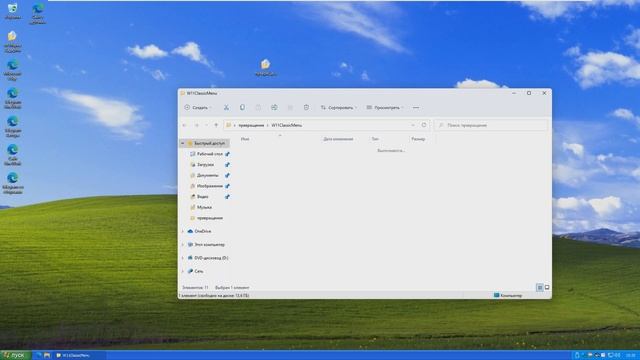Screen dimensions: 640x360
Task: Sort by the Дата изменения column header
Action: click(338, 139)
